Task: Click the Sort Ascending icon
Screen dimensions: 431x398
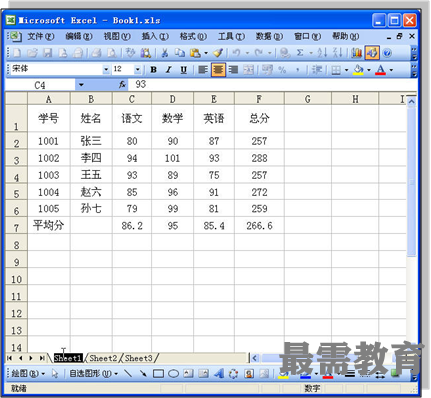Action: tap(322, 53)
